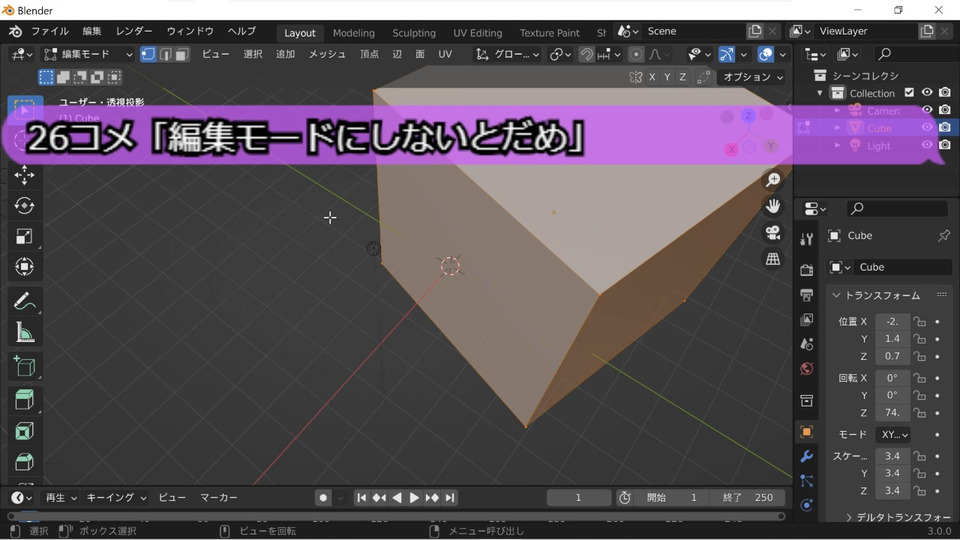
Task: Lock the position X value
Action: [x=919, y=321]
